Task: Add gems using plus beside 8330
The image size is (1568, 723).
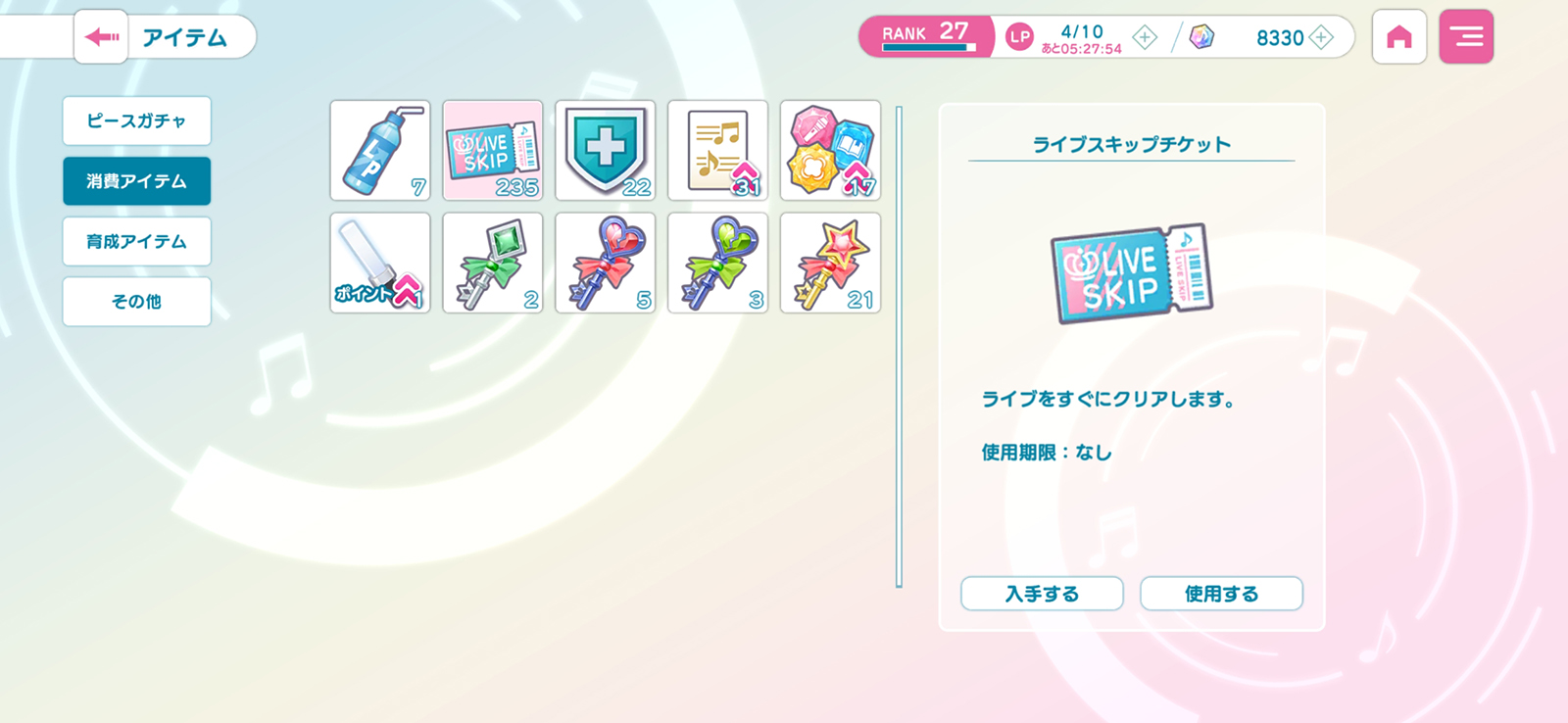Action: pos(1322,37)
